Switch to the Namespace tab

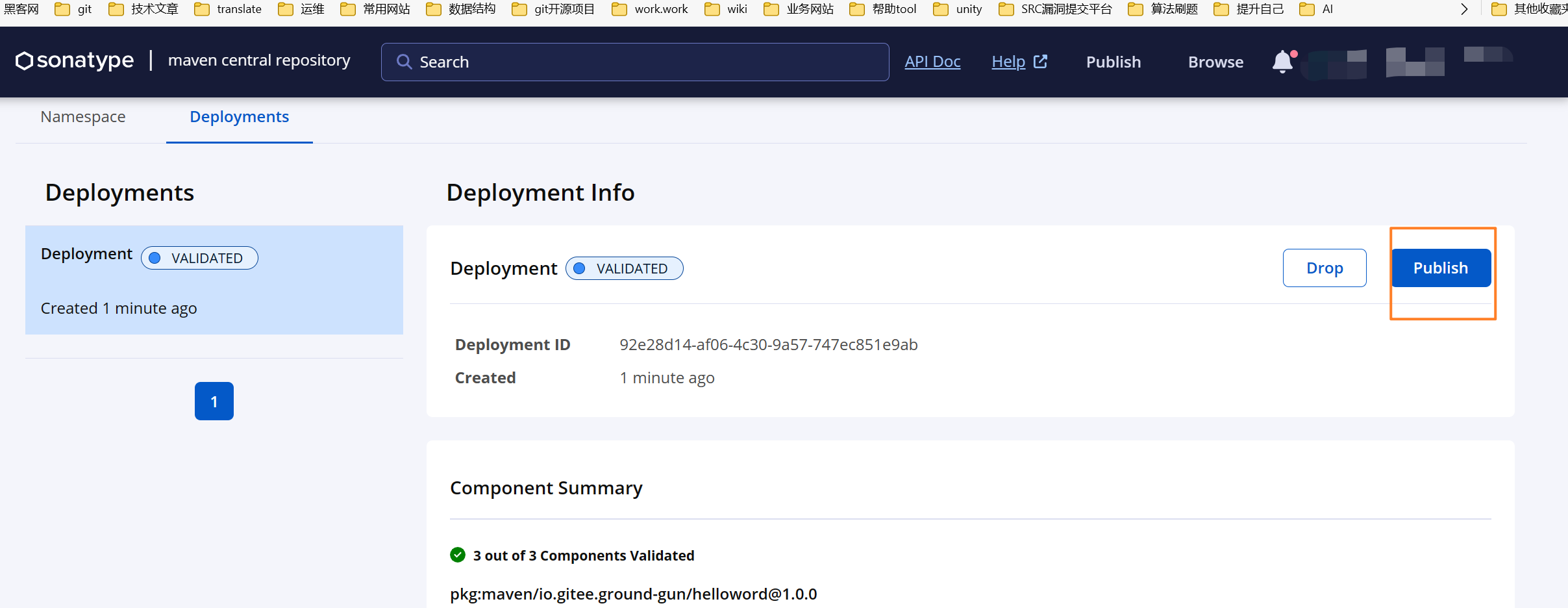coord(83,117)
